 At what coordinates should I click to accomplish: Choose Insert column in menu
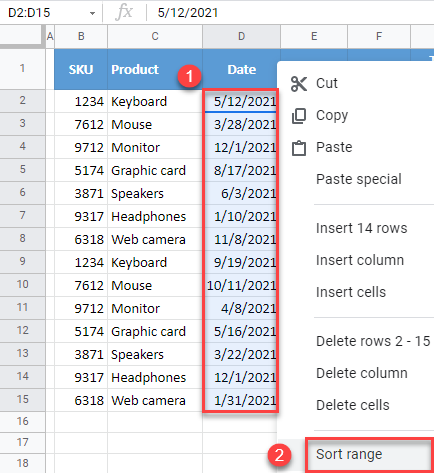click(360, 260)
